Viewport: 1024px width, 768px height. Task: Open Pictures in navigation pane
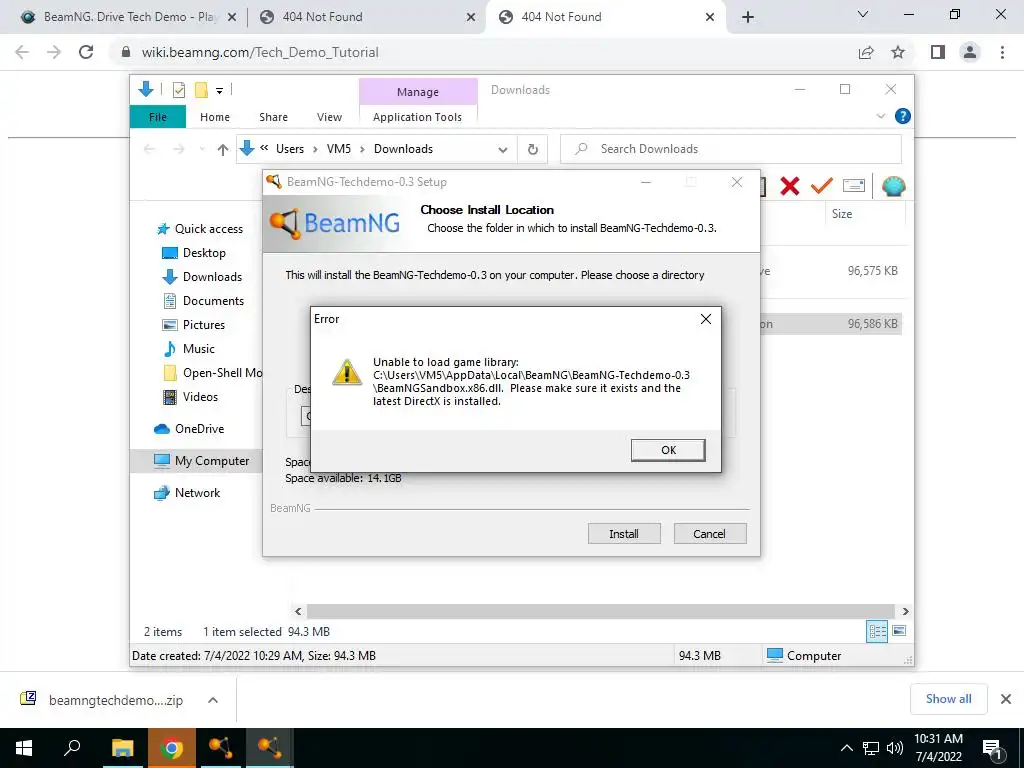193,325
